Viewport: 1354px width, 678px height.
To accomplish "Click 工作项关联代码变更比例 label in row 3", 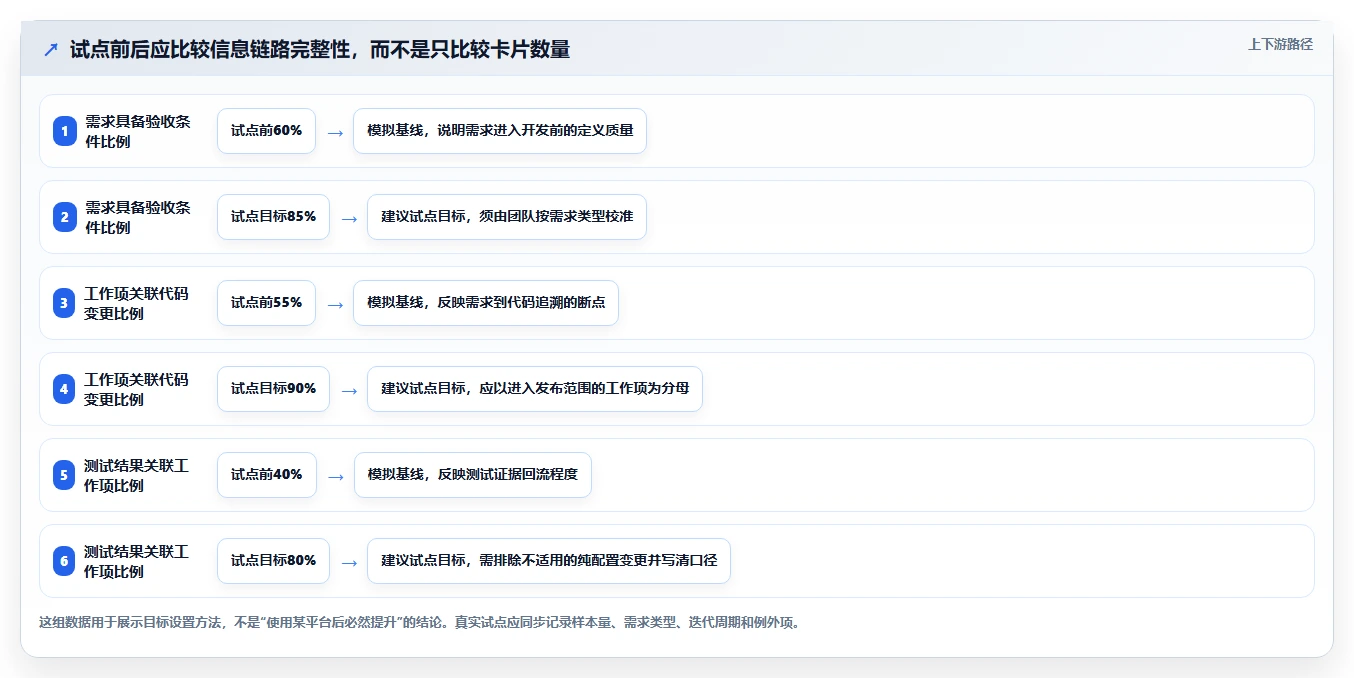I will click(138, 303).
